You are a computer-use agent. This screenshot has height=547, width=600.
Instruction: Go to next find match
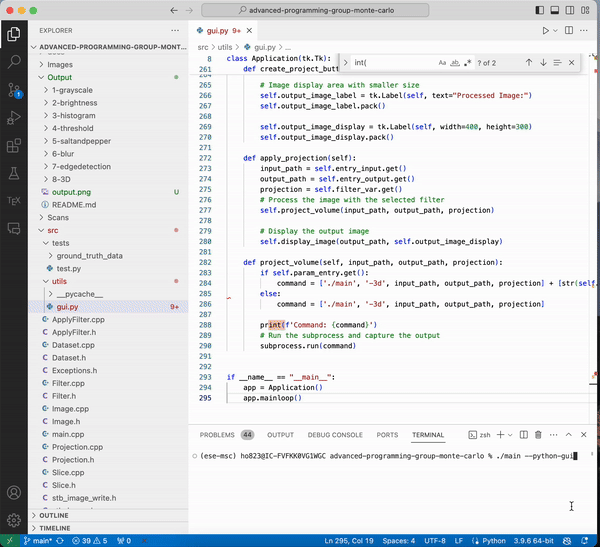tap(543, 62)
